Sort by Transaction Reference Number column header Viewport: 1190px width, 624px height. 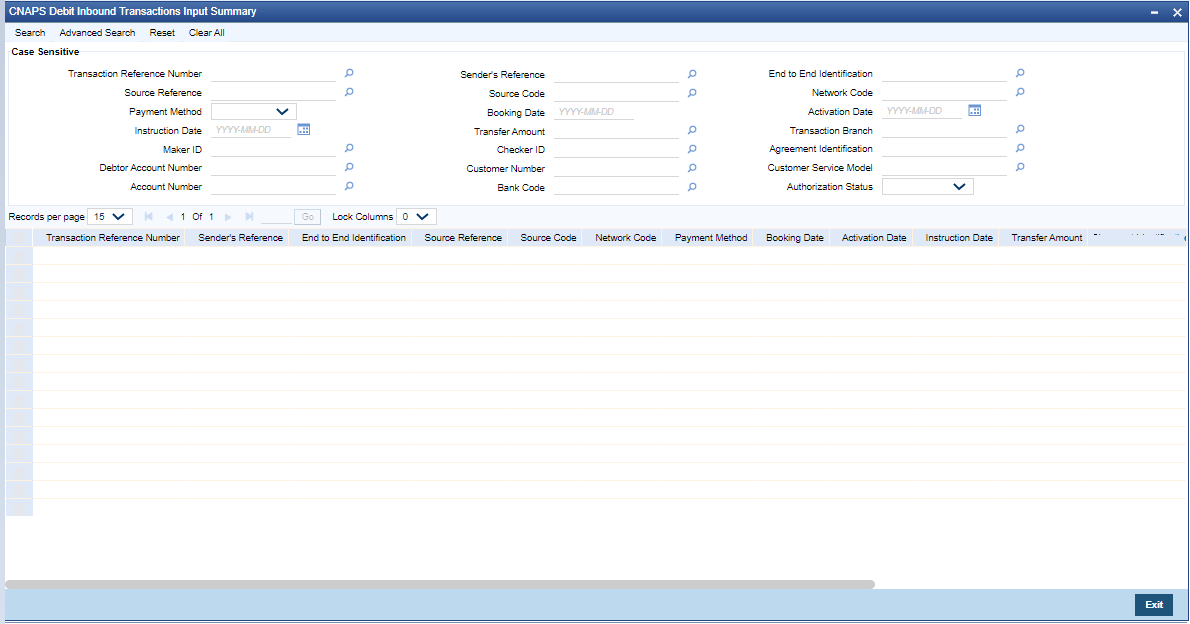(x=112, y=238)
